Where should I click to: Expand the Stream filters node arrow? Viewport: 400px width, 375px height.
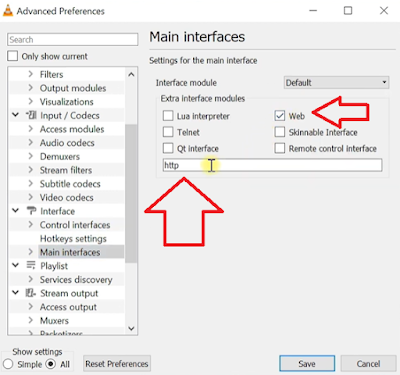pos(31,170)
